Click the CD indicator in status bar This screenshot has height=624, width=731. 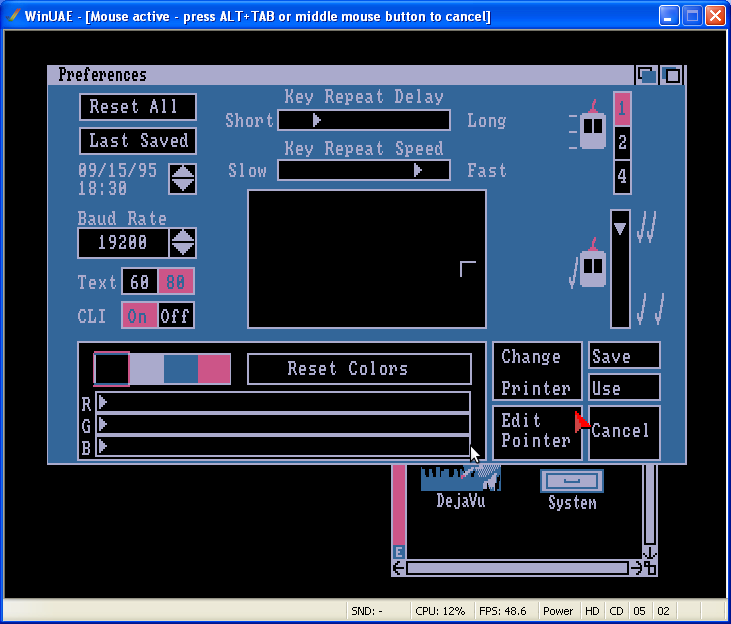coord(616,611)
